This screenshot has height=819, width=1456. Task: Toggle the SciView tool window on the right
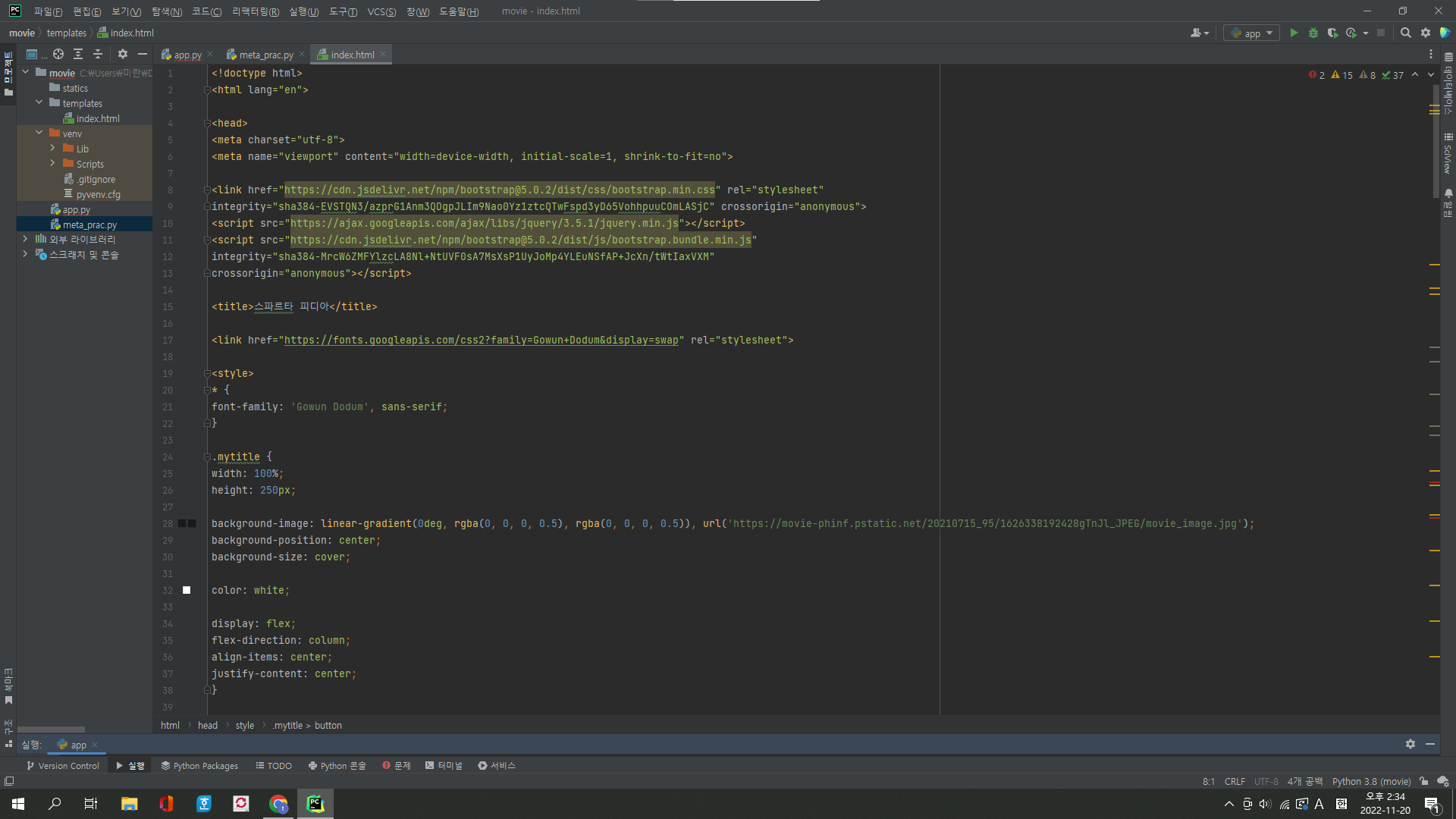(x=1448, y=154)
